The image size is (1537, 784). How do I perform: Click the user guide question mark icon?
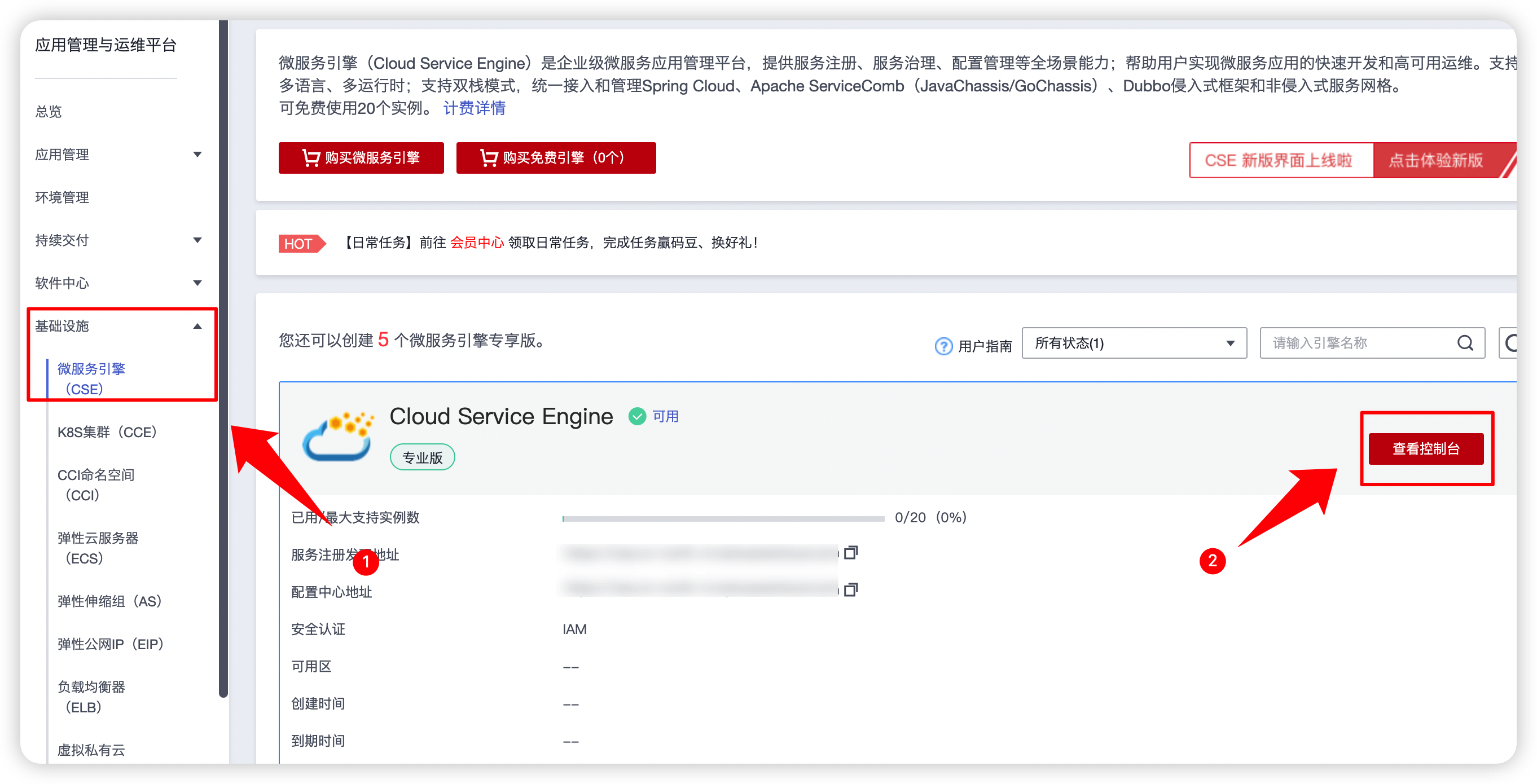click(943, 345)
